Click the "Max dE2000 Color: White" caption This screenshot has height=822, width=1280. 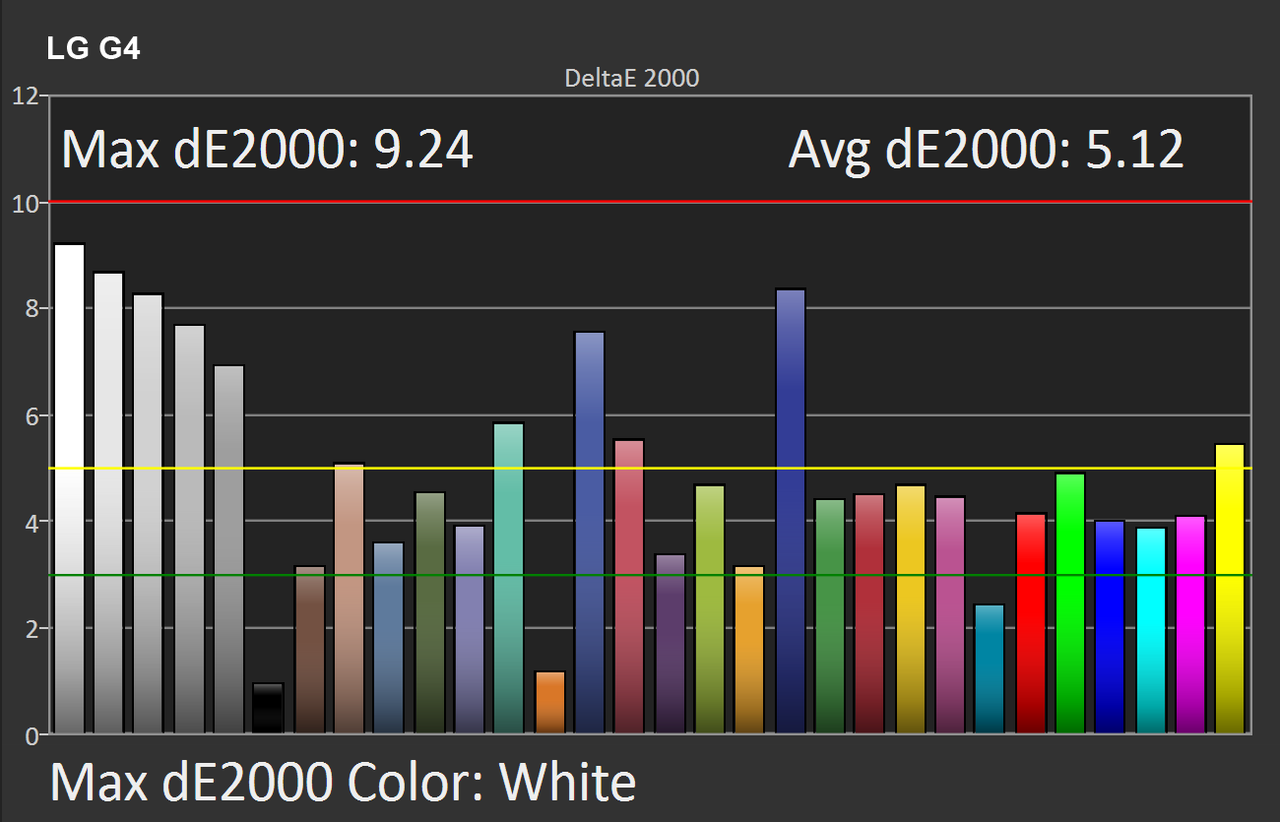343,782
